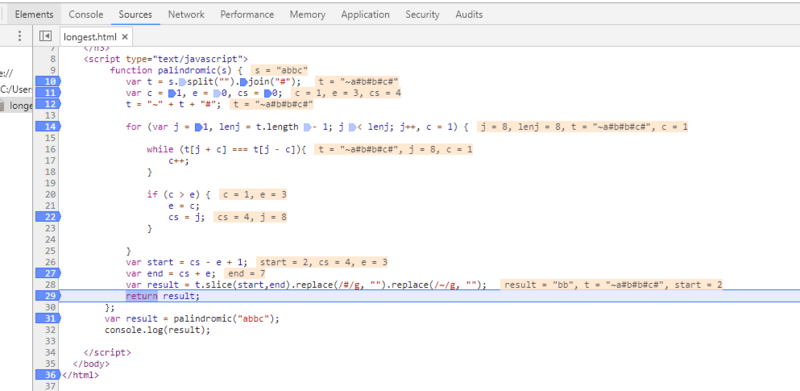Screen dimensions: 800x391
Task: Open the Memory tab
Action: point(308,14)
